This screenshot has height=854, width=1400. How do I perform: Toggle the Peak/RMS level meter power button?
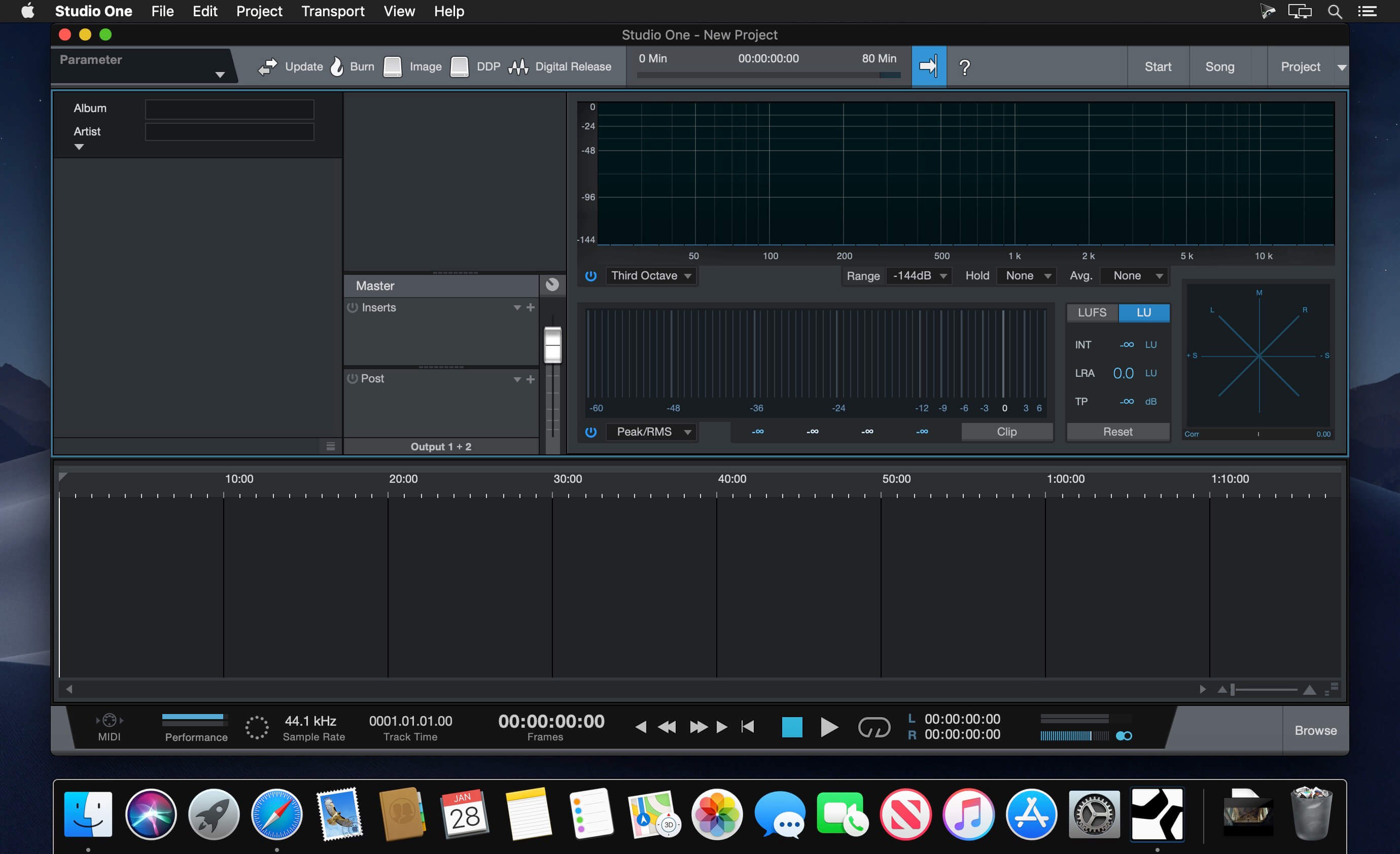[591, 432]
